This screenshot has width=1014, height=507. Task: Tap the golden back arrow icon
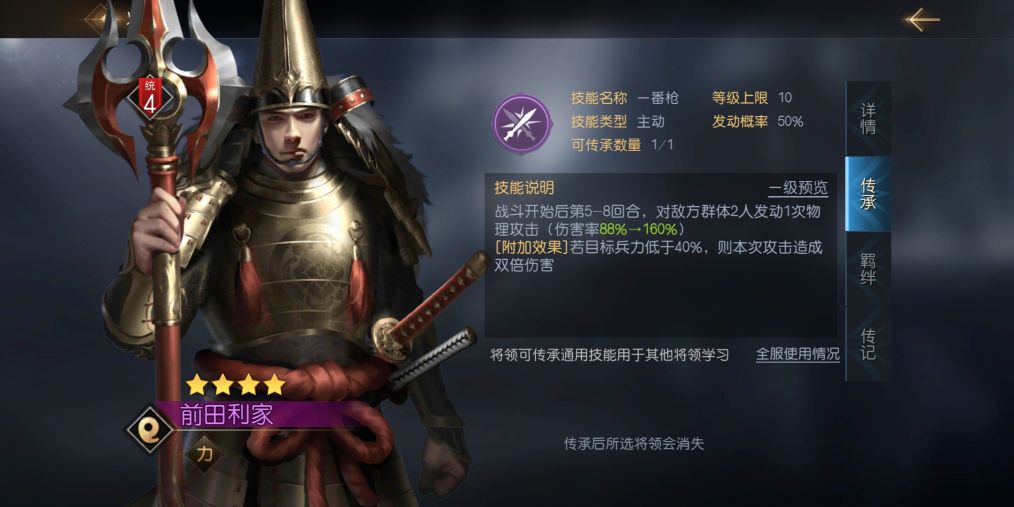pyautogui.click(x=923, y=19)
